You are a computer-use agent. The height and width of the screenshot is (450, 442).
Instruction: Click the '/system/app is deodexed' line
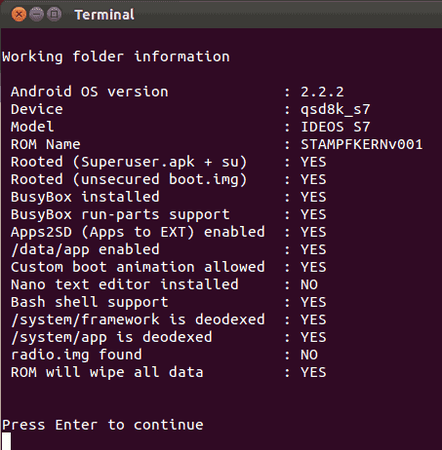pyautogui.click(x=168, y=338)
